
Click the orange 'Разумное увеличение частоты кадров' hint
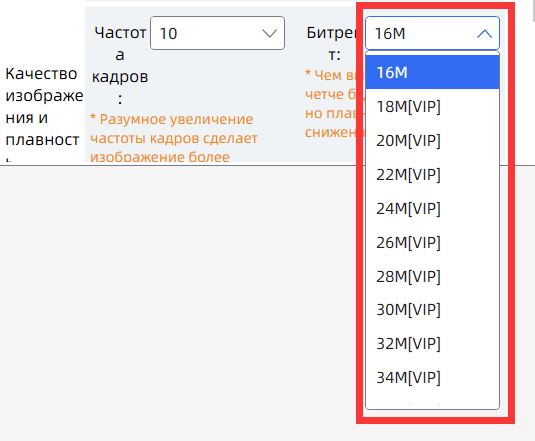(174, 138)
